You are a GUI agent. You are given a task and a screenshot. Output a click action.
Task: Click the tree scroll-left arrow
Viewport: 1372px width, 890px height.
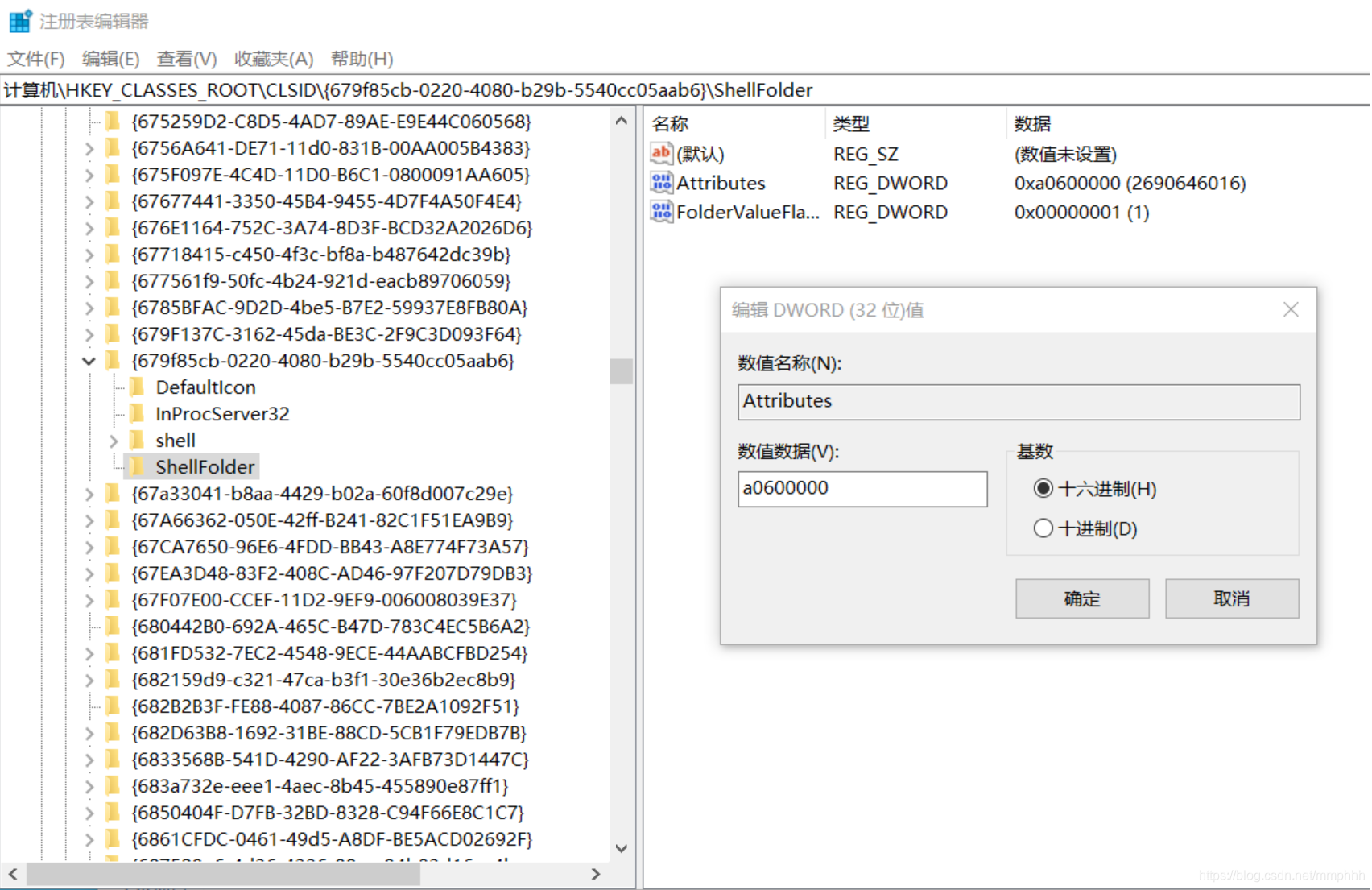(13, 874)
